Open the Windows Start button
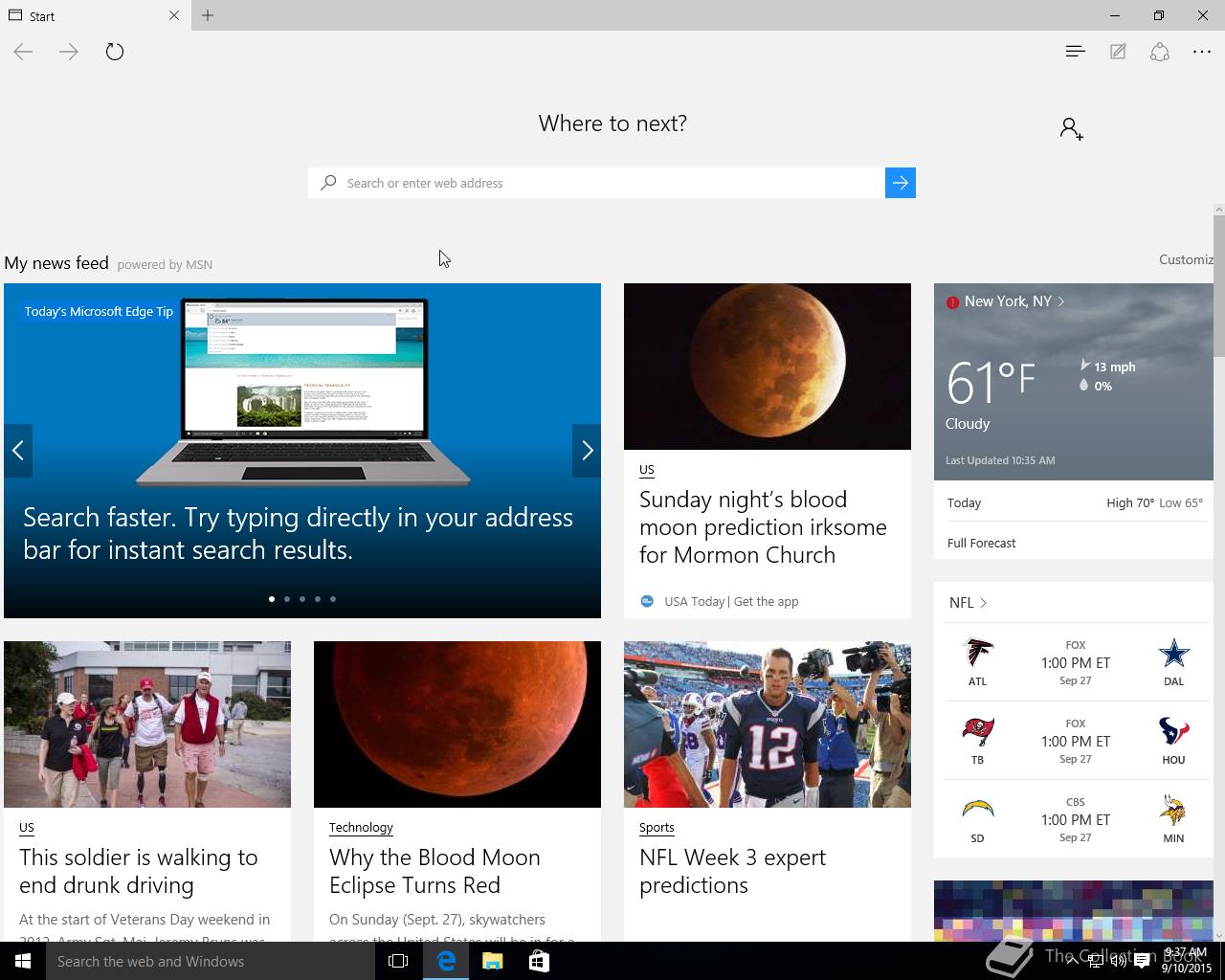The image size is (1225, 980). pyautogui.click(x=23, y=961)
